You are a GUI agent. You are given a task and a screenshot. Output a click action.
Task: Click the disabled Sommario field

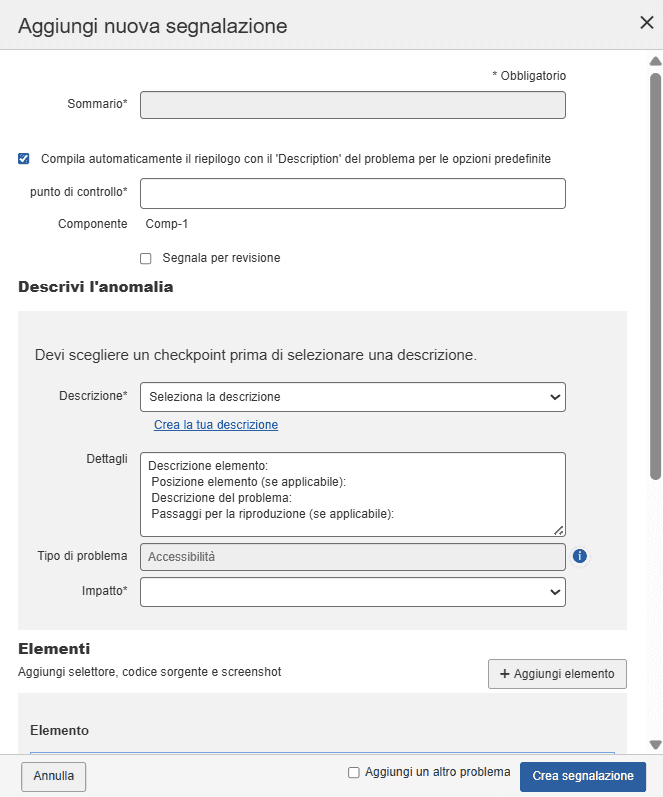coord(352,105)
